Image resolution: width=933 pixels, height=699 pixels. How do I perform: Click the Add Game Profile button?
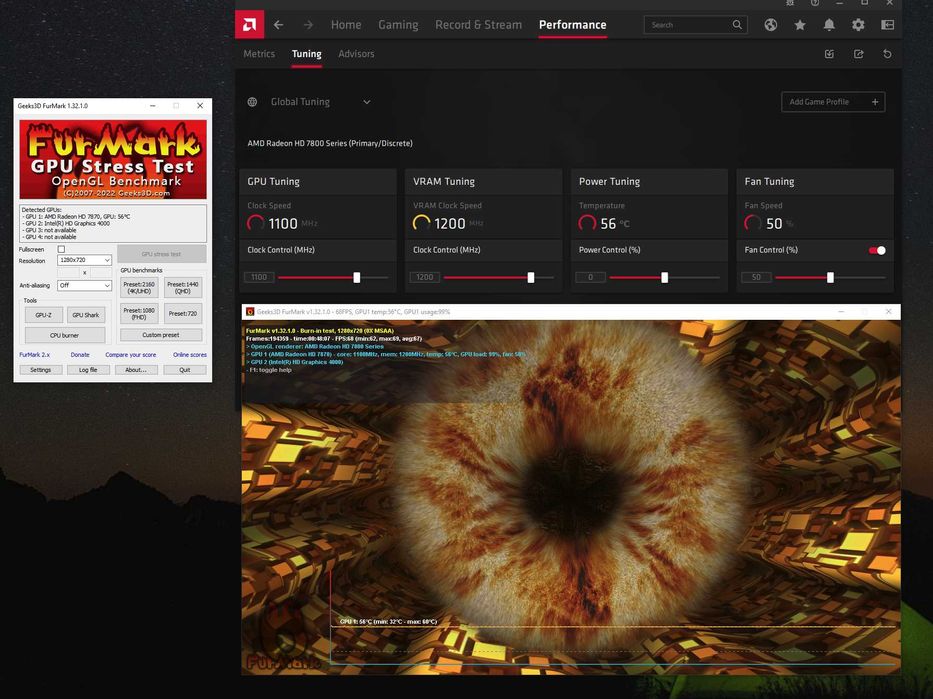(833, 102)
